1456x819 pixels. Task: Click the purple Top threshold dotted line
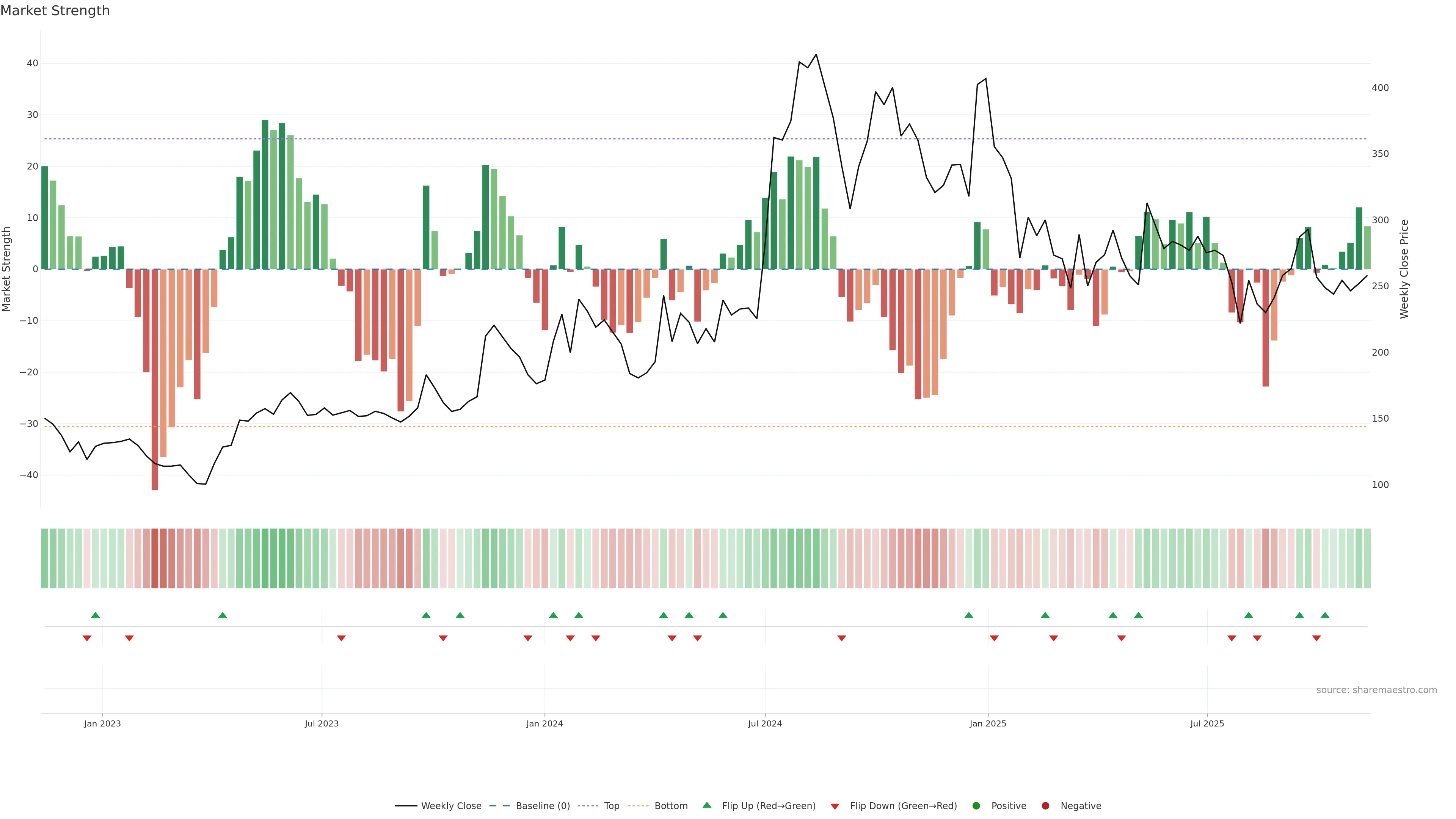[565, 138]
